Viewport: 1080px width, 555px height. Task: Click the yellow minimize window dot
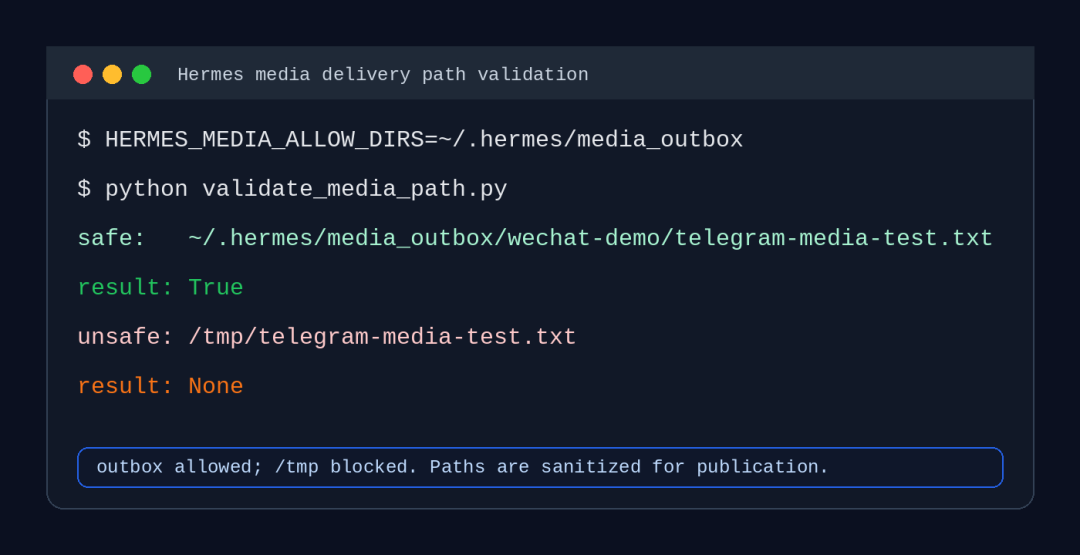click(112, 74)
